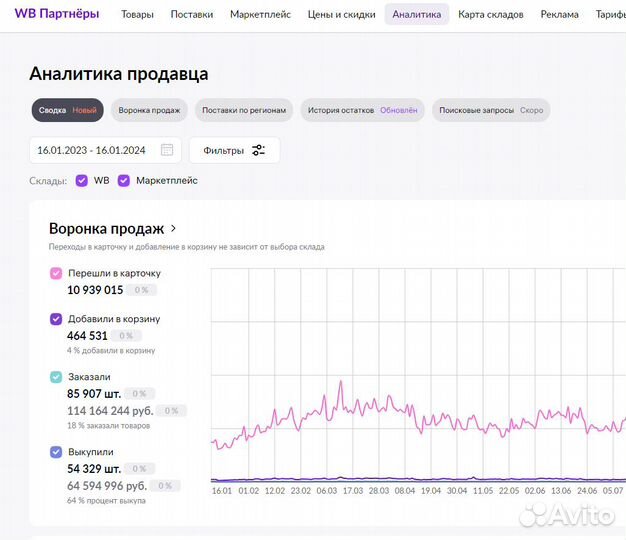Switch to the Воронка продаж tab
This screenshot has height=540, width=626.
click(x=149, y=110)
